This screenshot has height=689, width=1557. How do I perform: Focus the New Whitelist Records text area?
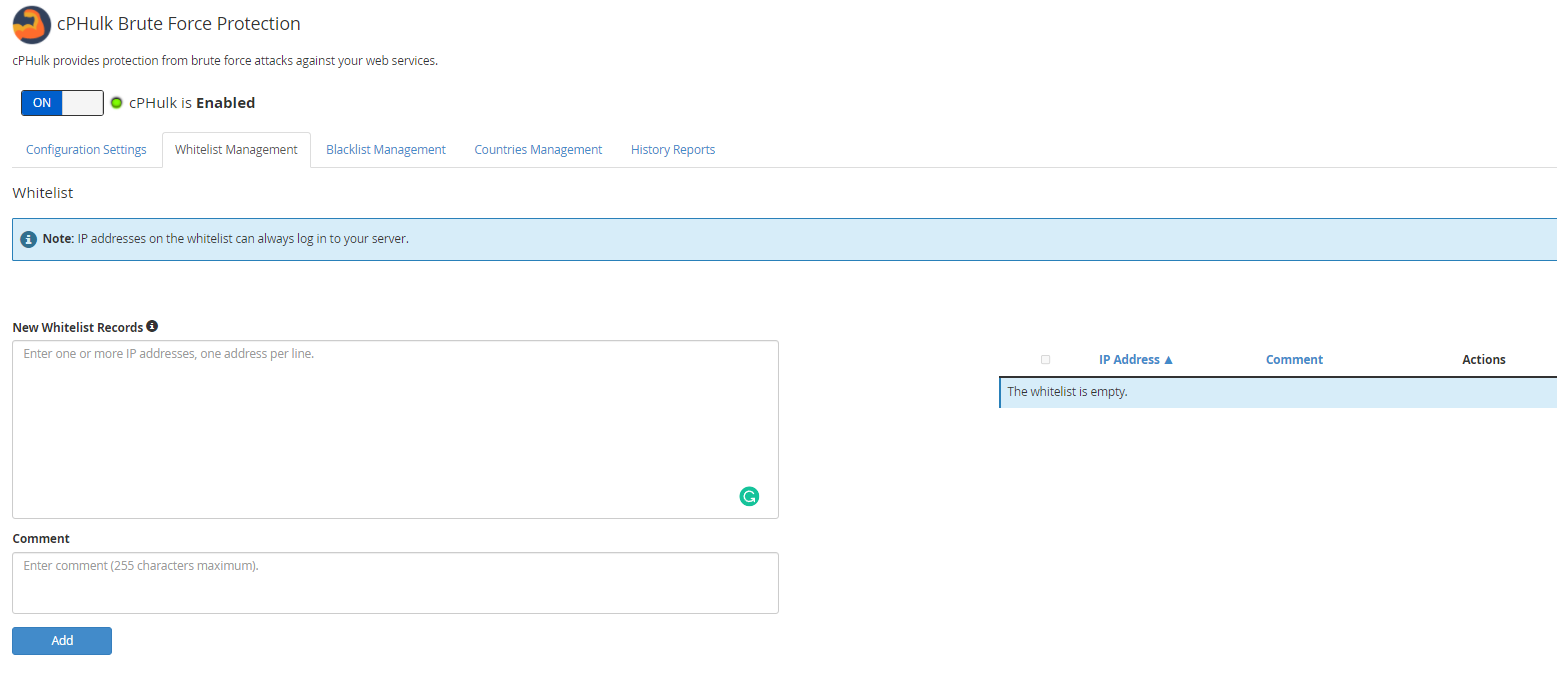[395, 430]
